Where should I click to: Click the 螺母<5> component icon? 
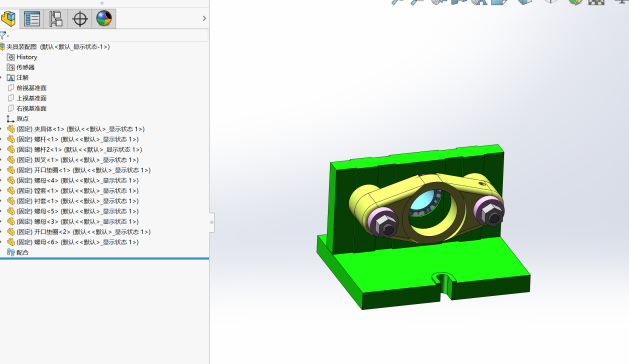point(11,211)
